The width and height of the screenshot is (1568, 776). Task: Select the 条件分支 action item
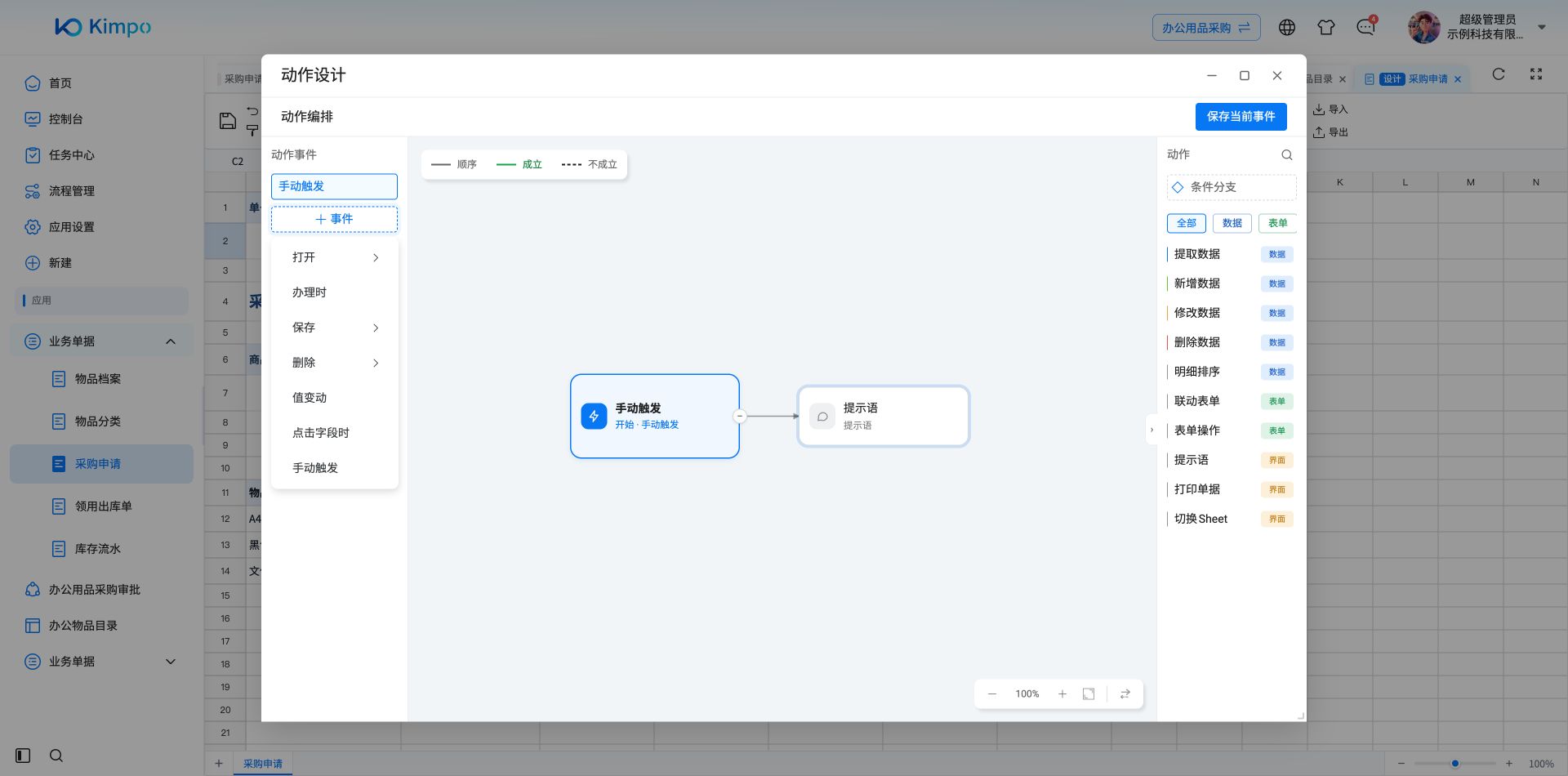click(x=1232, y=187)
